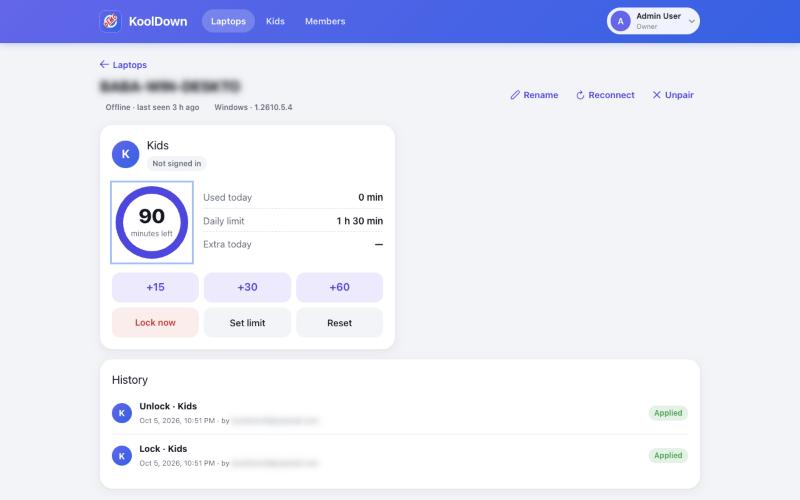Click the Kids name in the card header

pyautogui.click(x=158, y=145)
